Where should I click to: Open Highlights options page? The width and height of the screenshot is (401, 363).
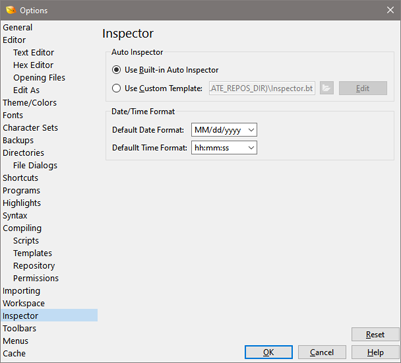(22, 203)
